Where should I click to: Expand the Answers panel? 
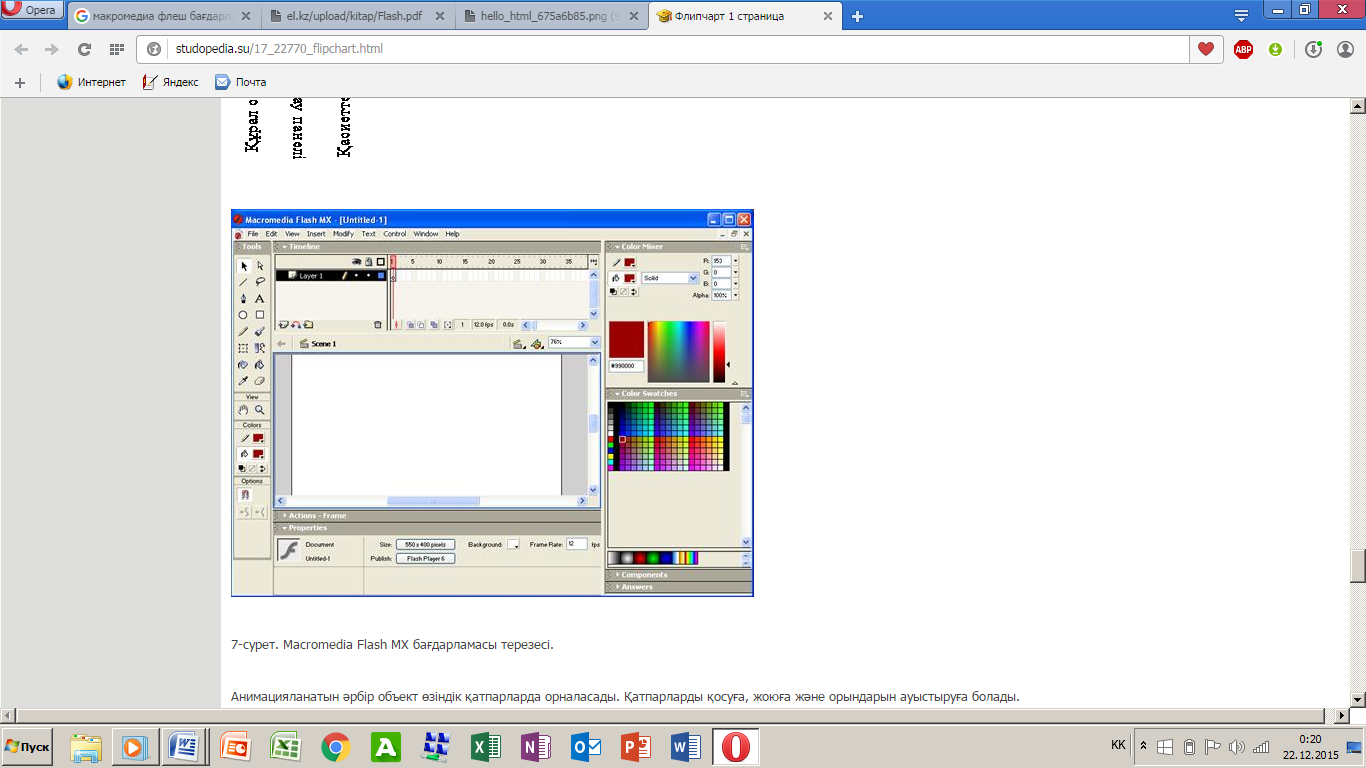pos(617,587)
